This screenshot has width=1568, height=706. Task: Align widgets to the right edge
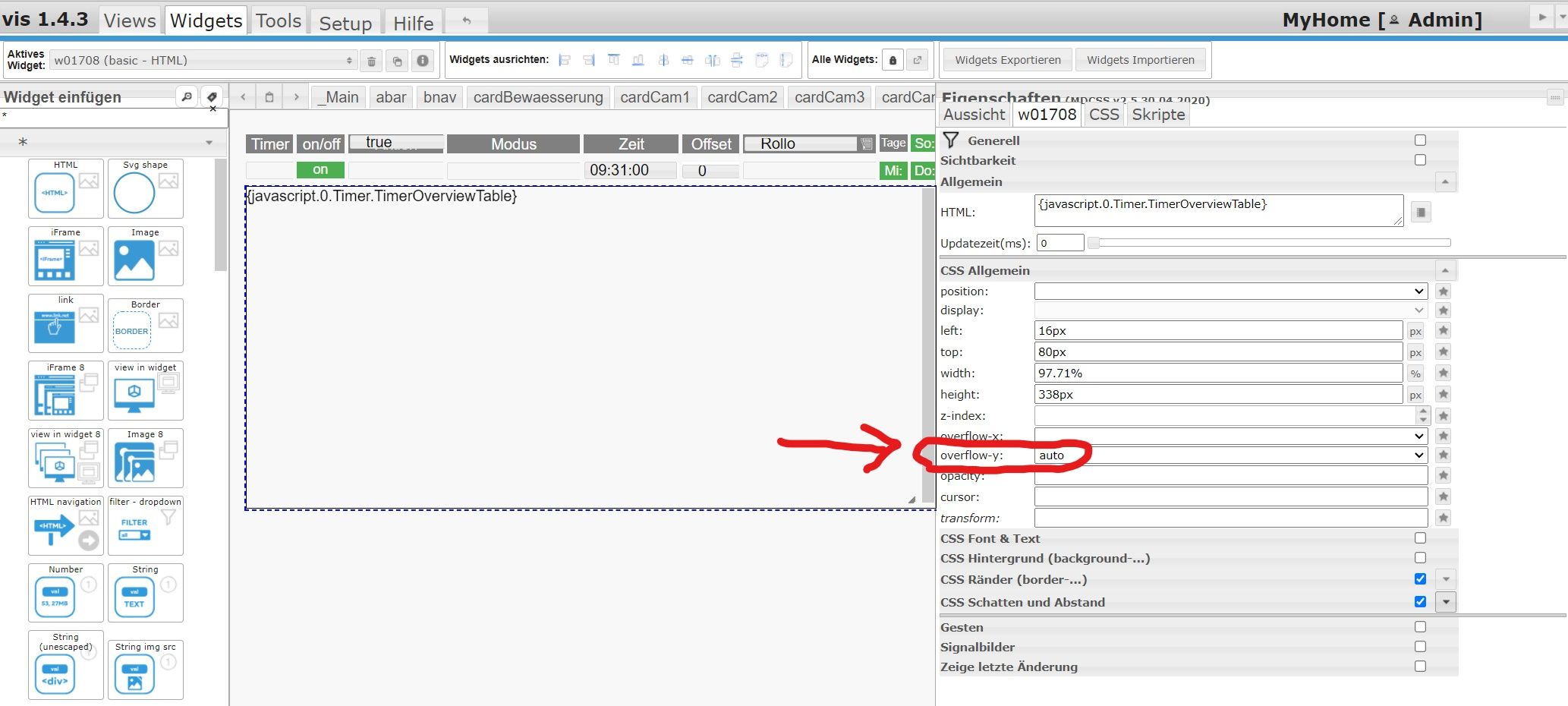(x=589, y=60)
